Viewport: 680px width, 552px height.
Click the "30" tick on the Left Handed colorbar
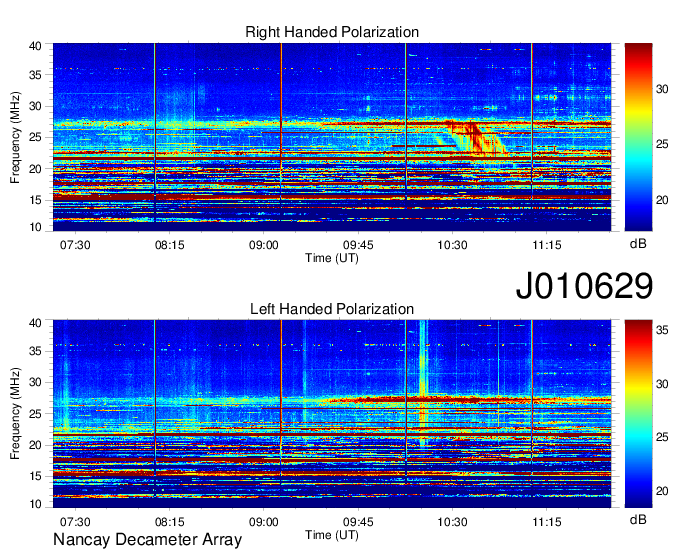pos(662,384)
